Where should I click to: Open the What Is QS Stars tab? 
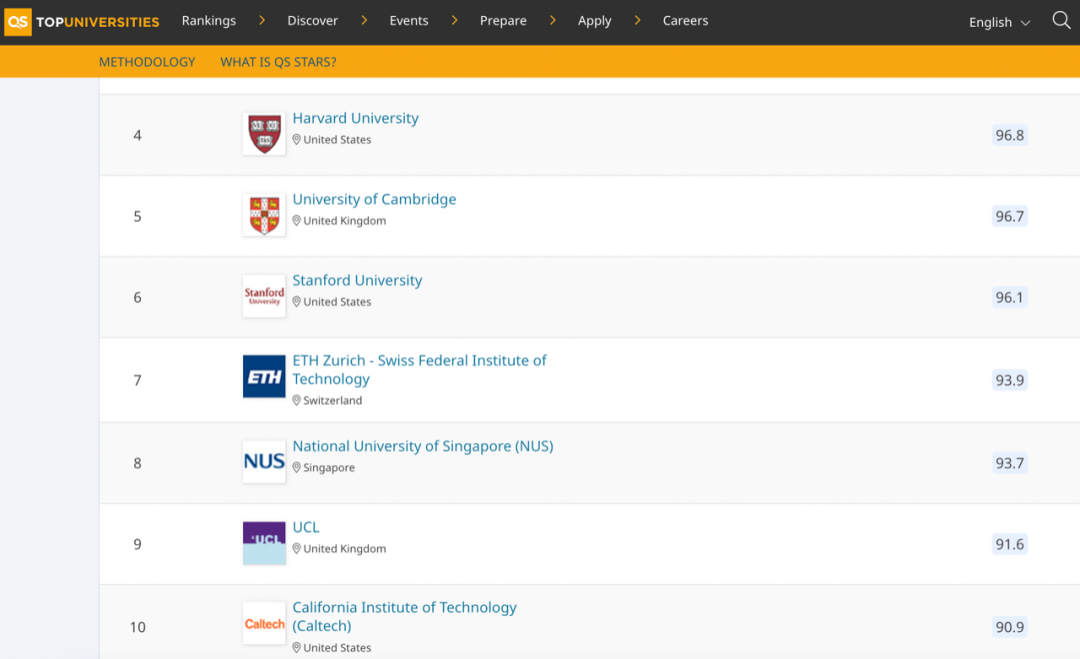[x=278, y=62]
